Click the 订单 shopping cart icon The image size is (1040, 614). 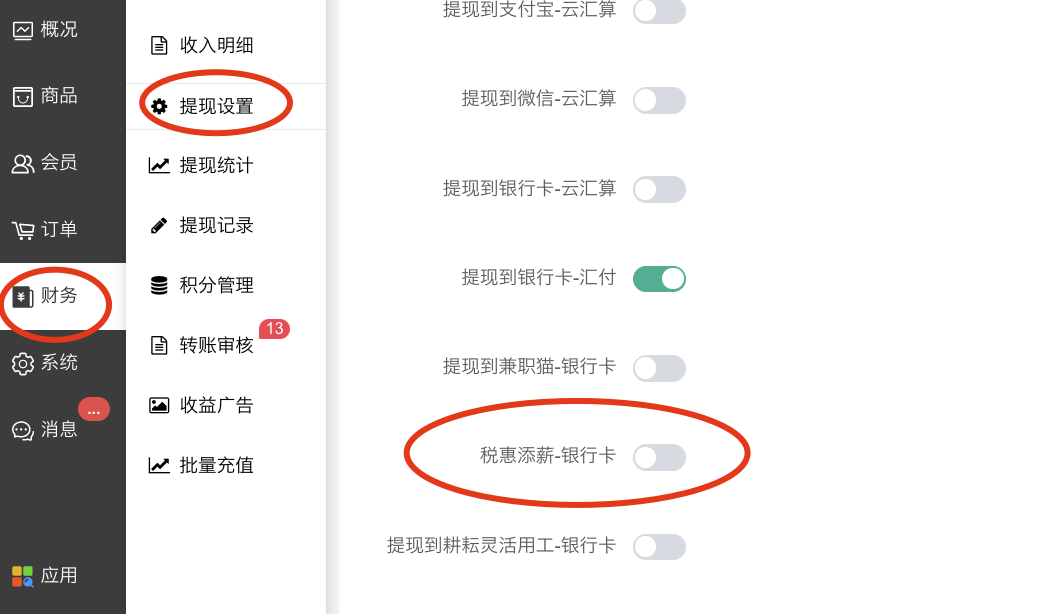pos(23,230)
